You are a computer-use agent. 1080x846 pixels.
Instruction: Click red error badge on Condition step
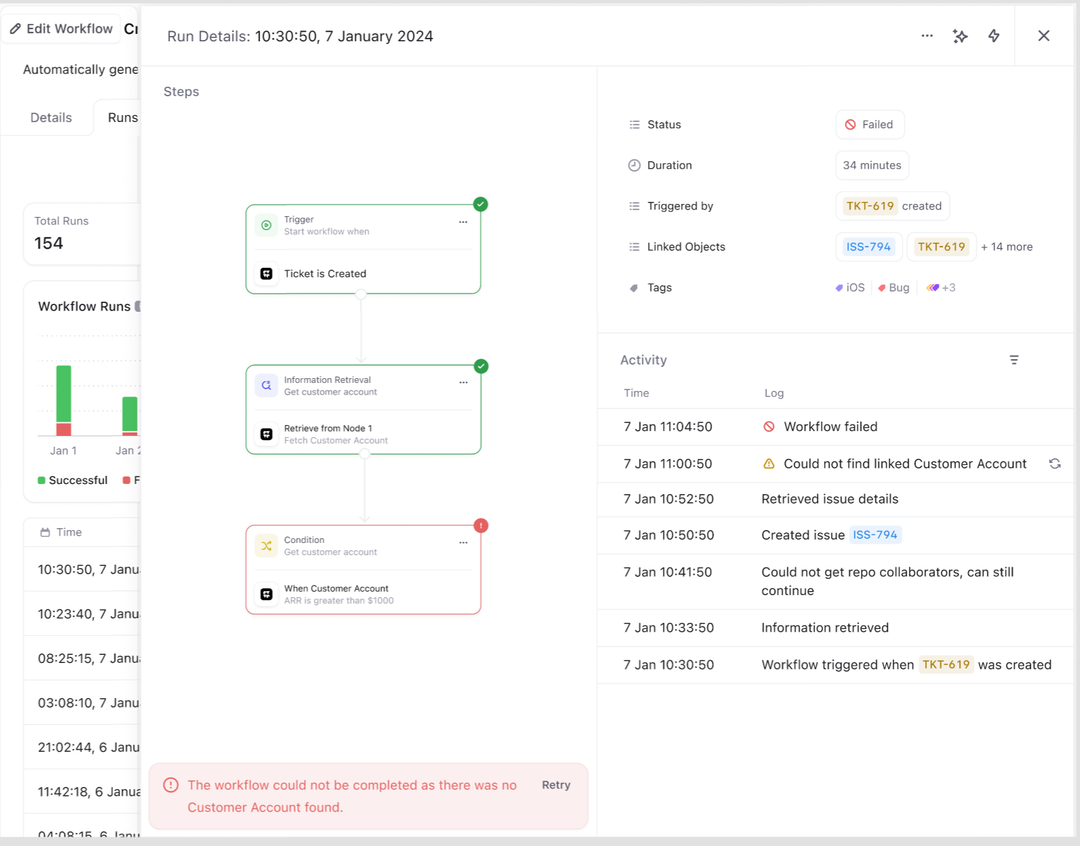tap(481, 526)
